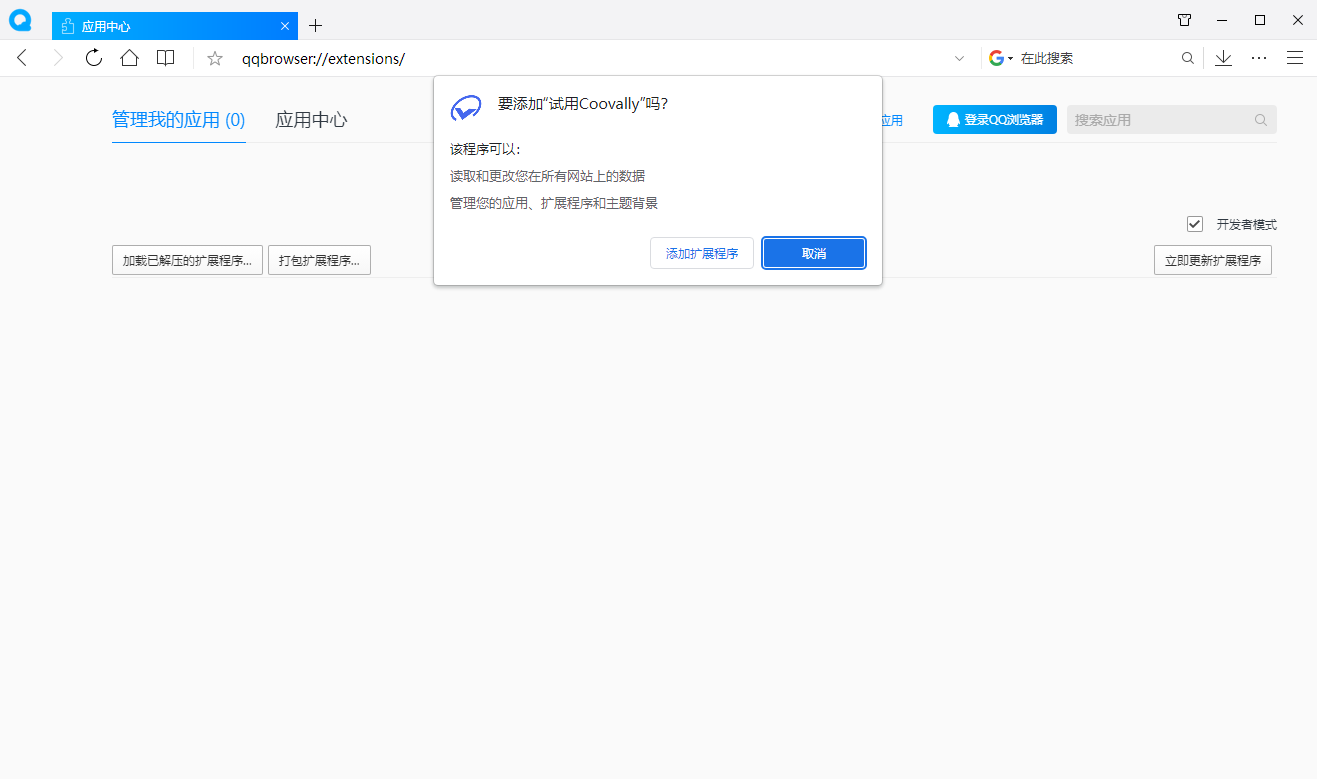This screenshot has height=779, width=1317.
Task: Minimize the browser window
Action: [x=1222, y=20]
